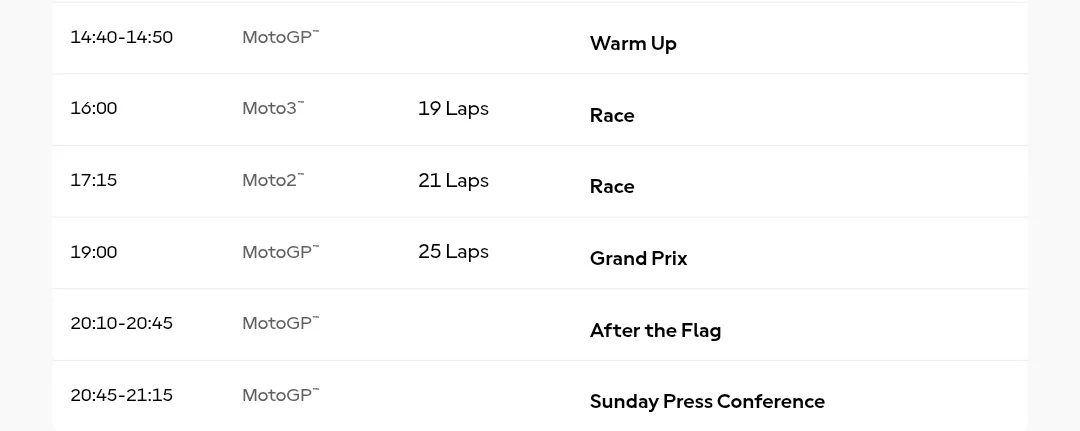Select the 19:00 start time

click(93, 253)
